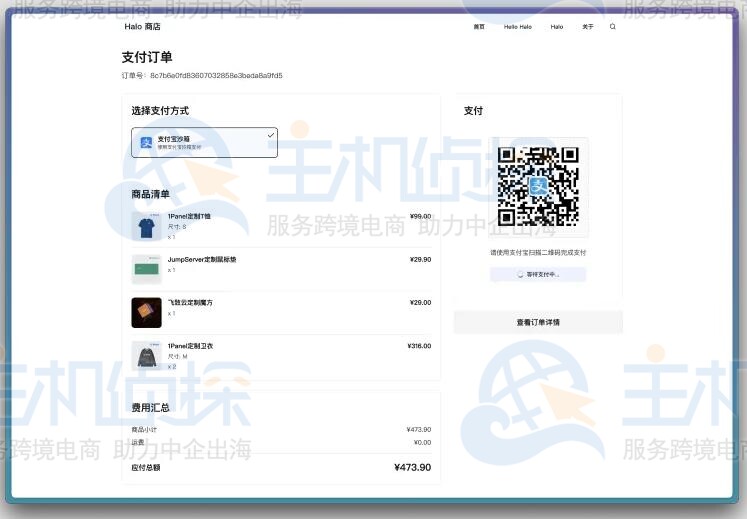Click the 商品清单 section heading
Viewport: 747px width, 519px height.
[151, 194]
